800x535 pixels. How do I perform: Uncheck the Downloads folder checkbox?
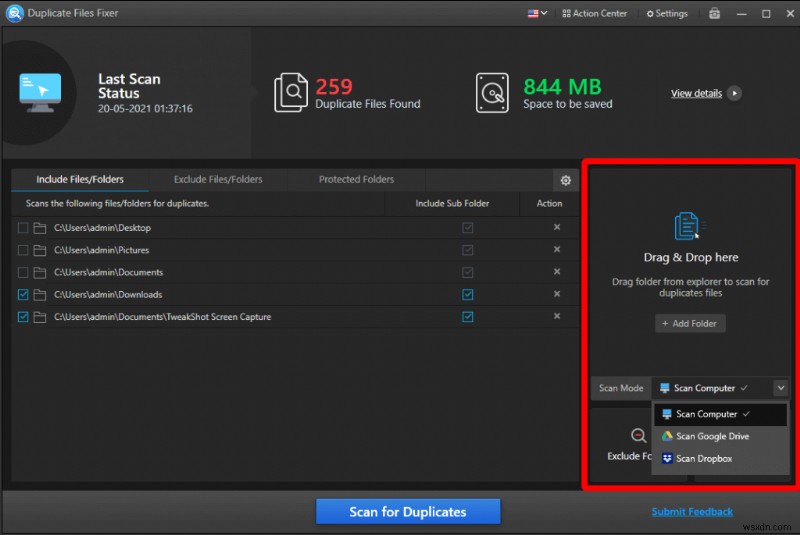pyautogui.click(x=23, y=294)
